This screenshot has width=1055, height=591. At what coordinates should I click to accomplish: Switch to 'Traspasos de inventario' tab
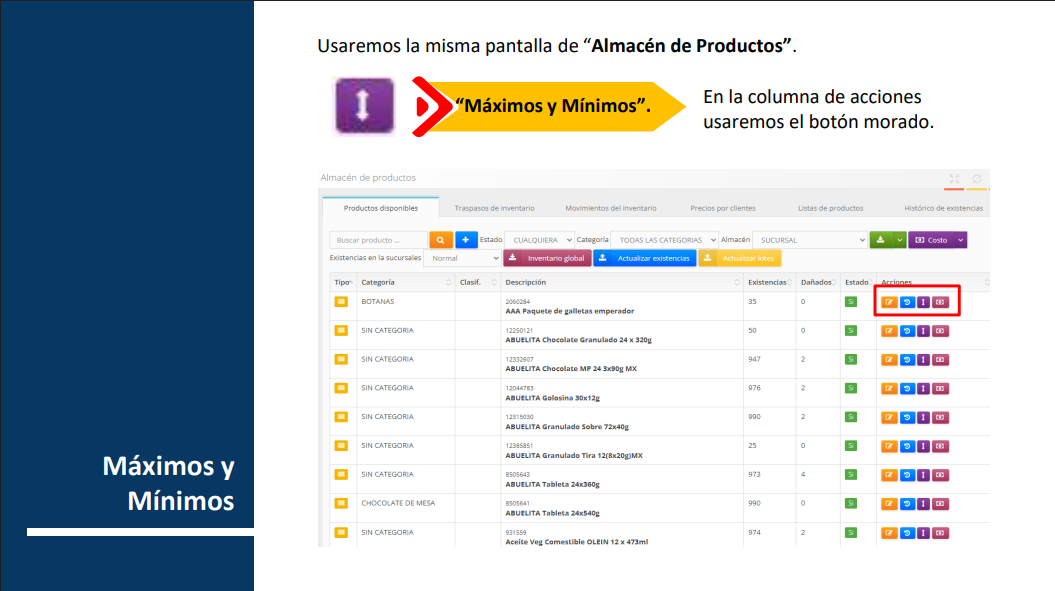[x=494, y=208]
